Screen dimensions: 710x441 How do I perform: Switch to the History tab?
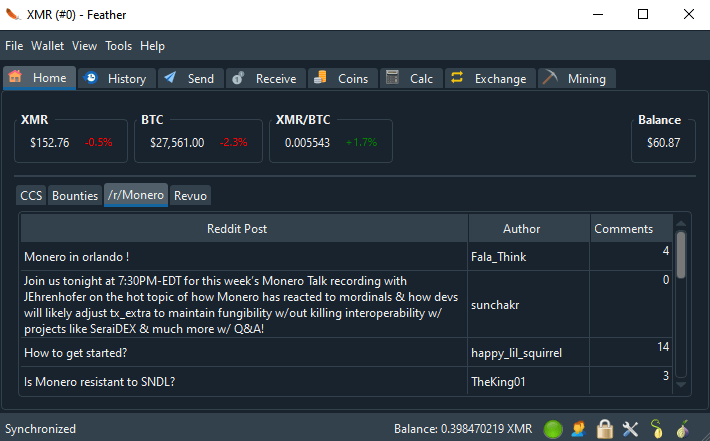click(x=116, y=78)
